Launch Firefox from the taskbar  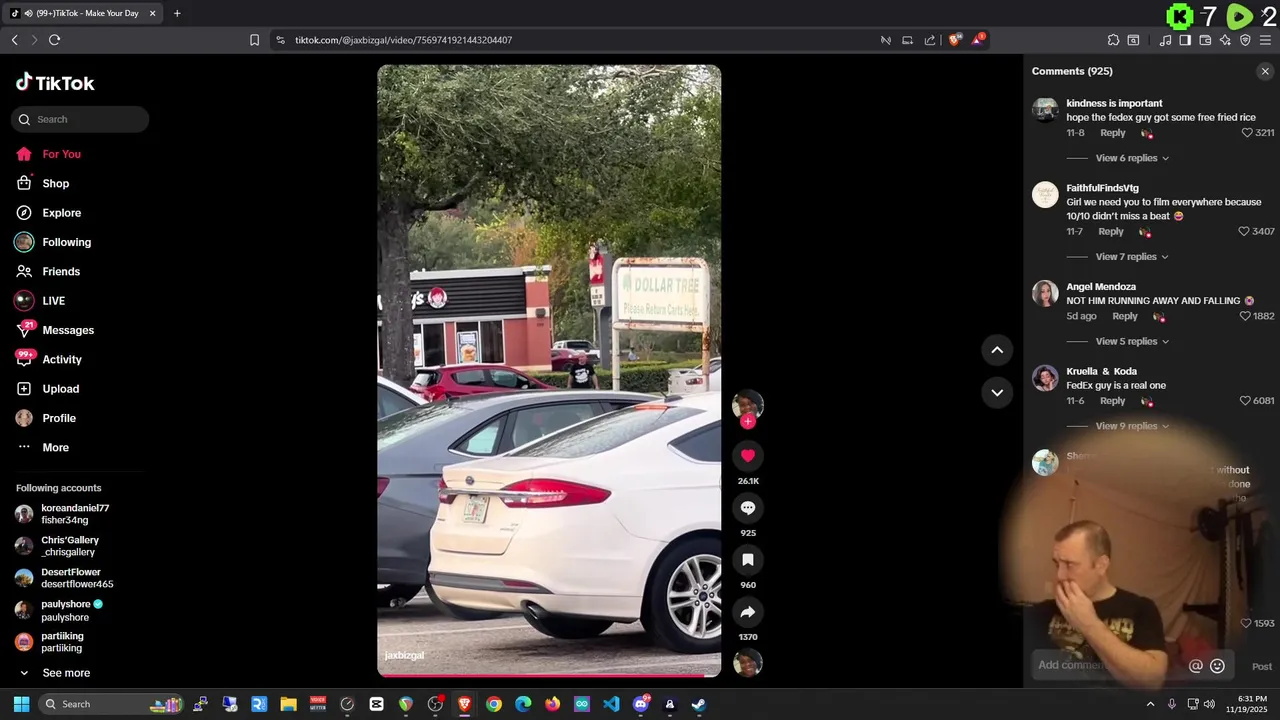(552, 704)
